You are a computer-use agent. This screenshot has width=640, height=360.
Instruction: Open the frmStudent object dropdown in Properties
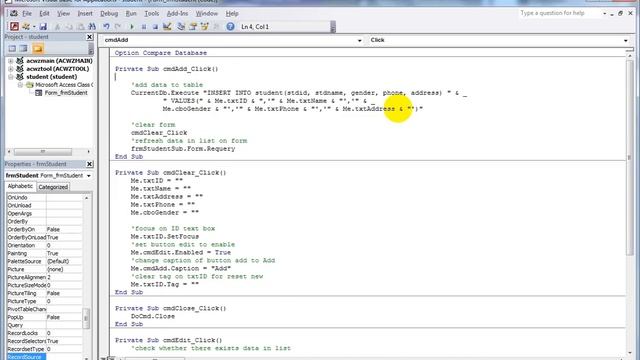point(89,176)
